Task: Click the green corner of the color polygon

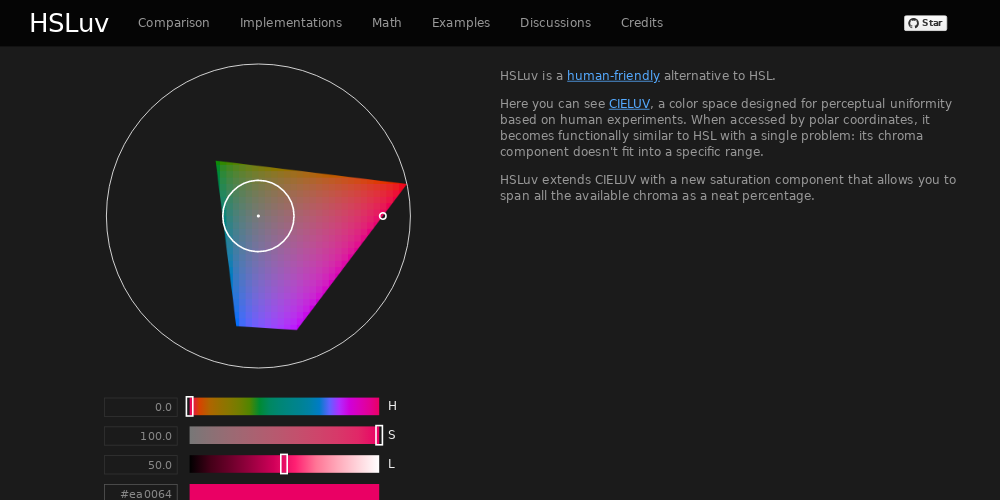Action: [218, 165]
